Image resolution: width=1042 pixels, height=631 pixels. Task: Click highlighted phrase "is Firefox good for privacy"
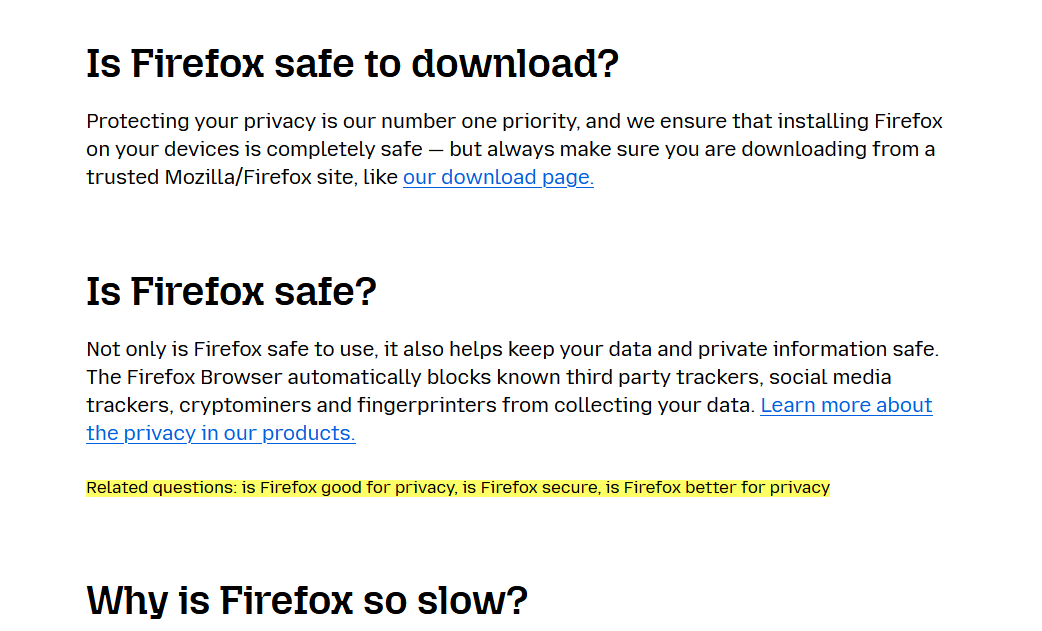click(x=348, y=488)
